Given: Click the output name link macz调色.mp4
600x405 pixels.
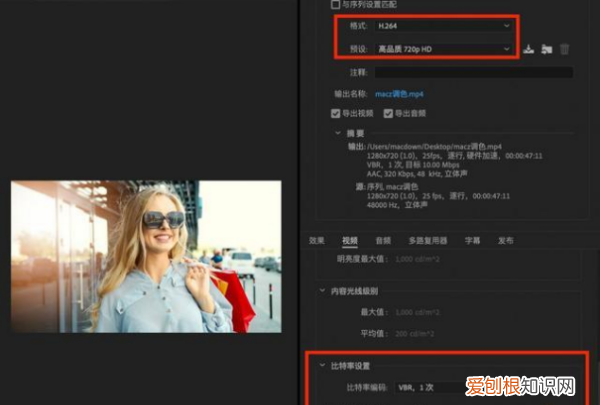Looking at the screenshot, I should (399, 94).
